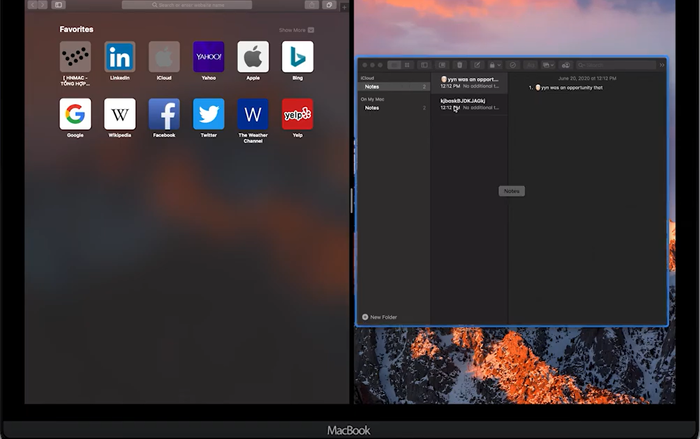Viewport: 700px width, 439px height.
Task: Click the Split View divider handle
Action: [351, 201]
